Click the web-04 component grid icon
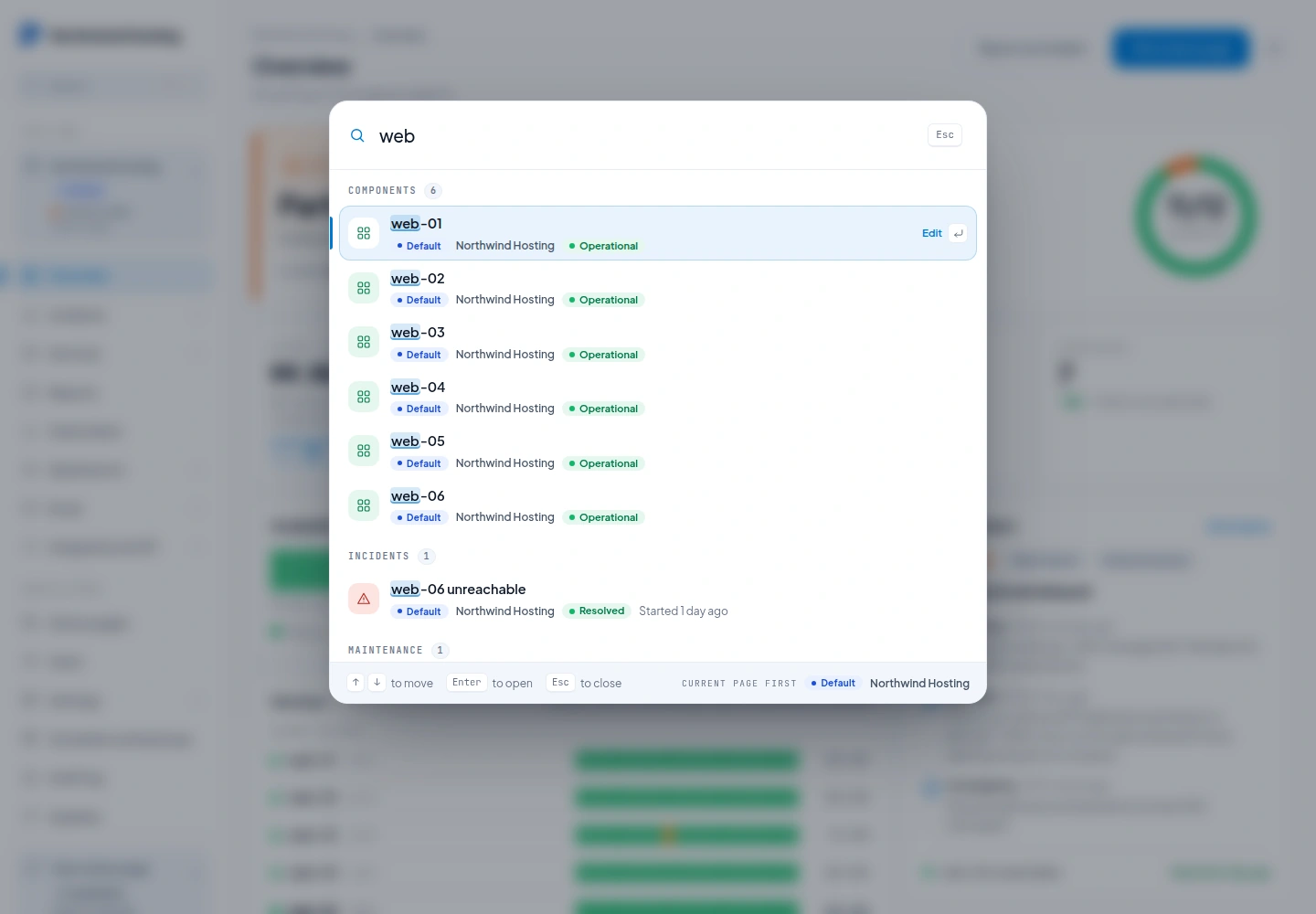The height and width of the screenshot is (914, 1316). coord(364,397)
